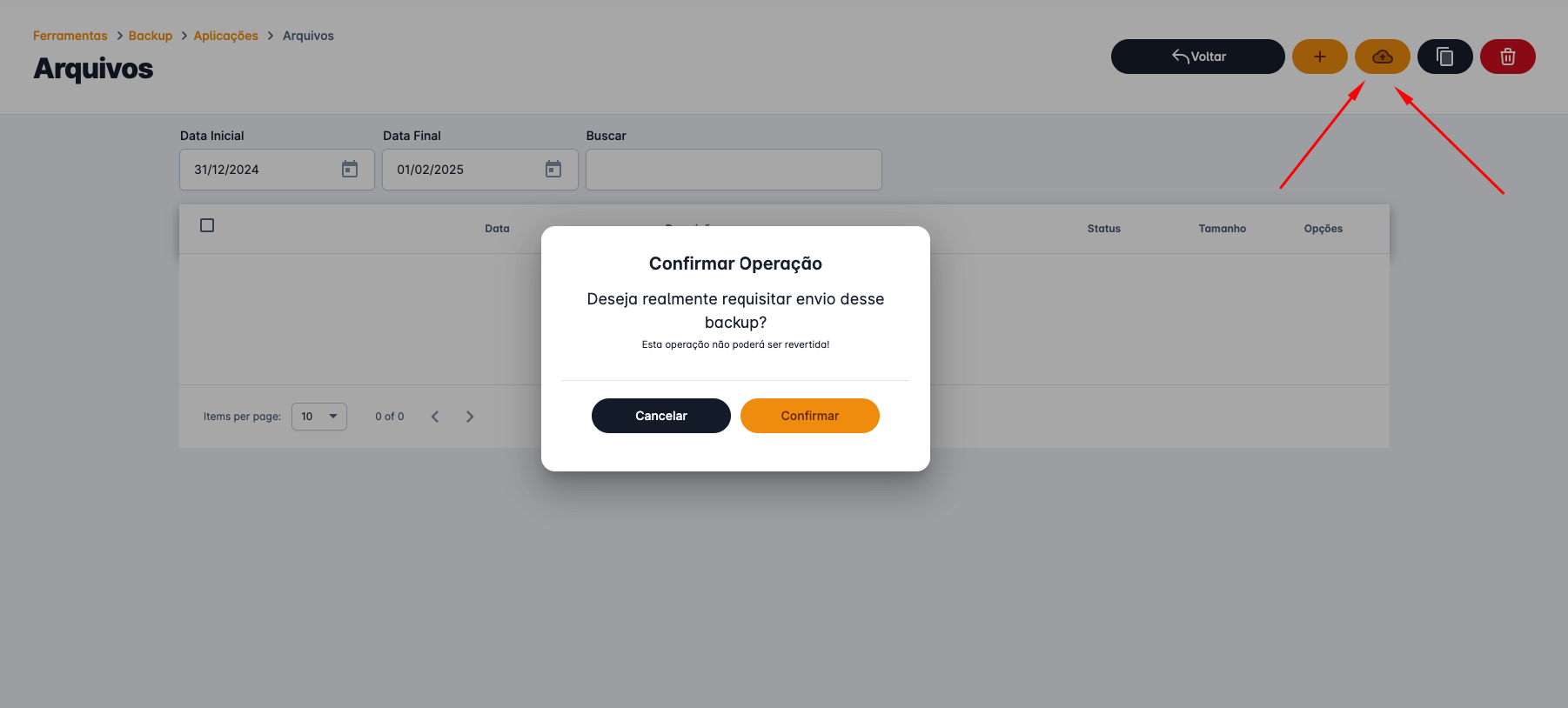1568x708 pixels.
Task: Click the orange plus add button
Action: pos(1319,57)
